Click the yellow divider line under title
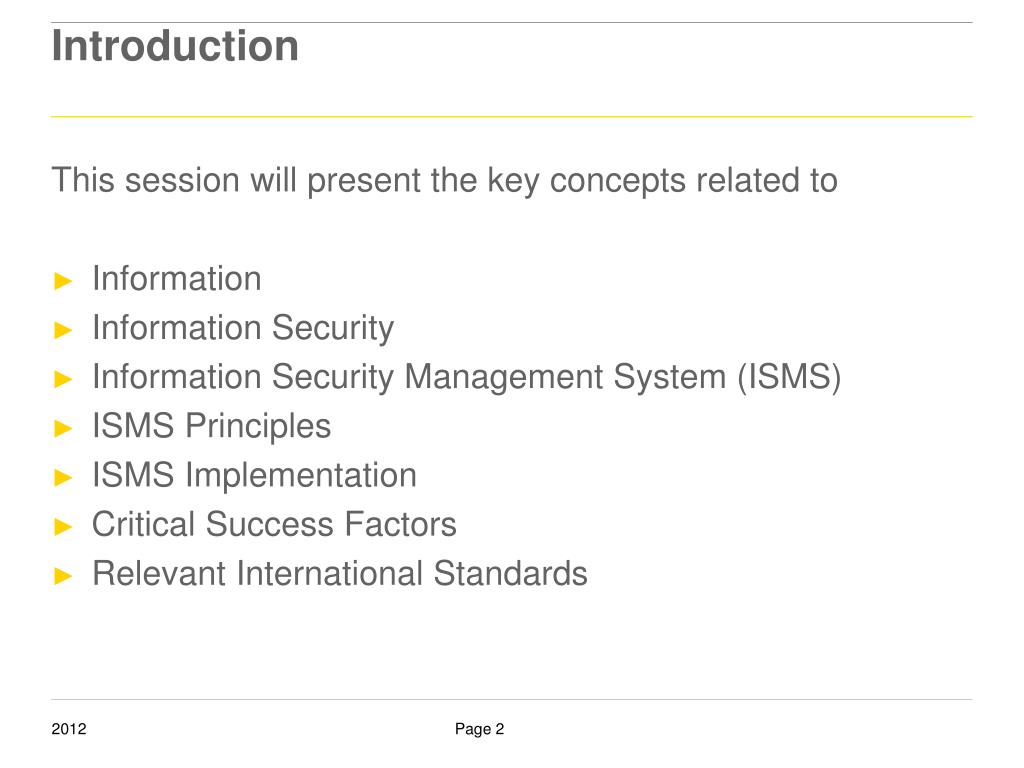The image size is (1024, 768). (x=511, y=117)
